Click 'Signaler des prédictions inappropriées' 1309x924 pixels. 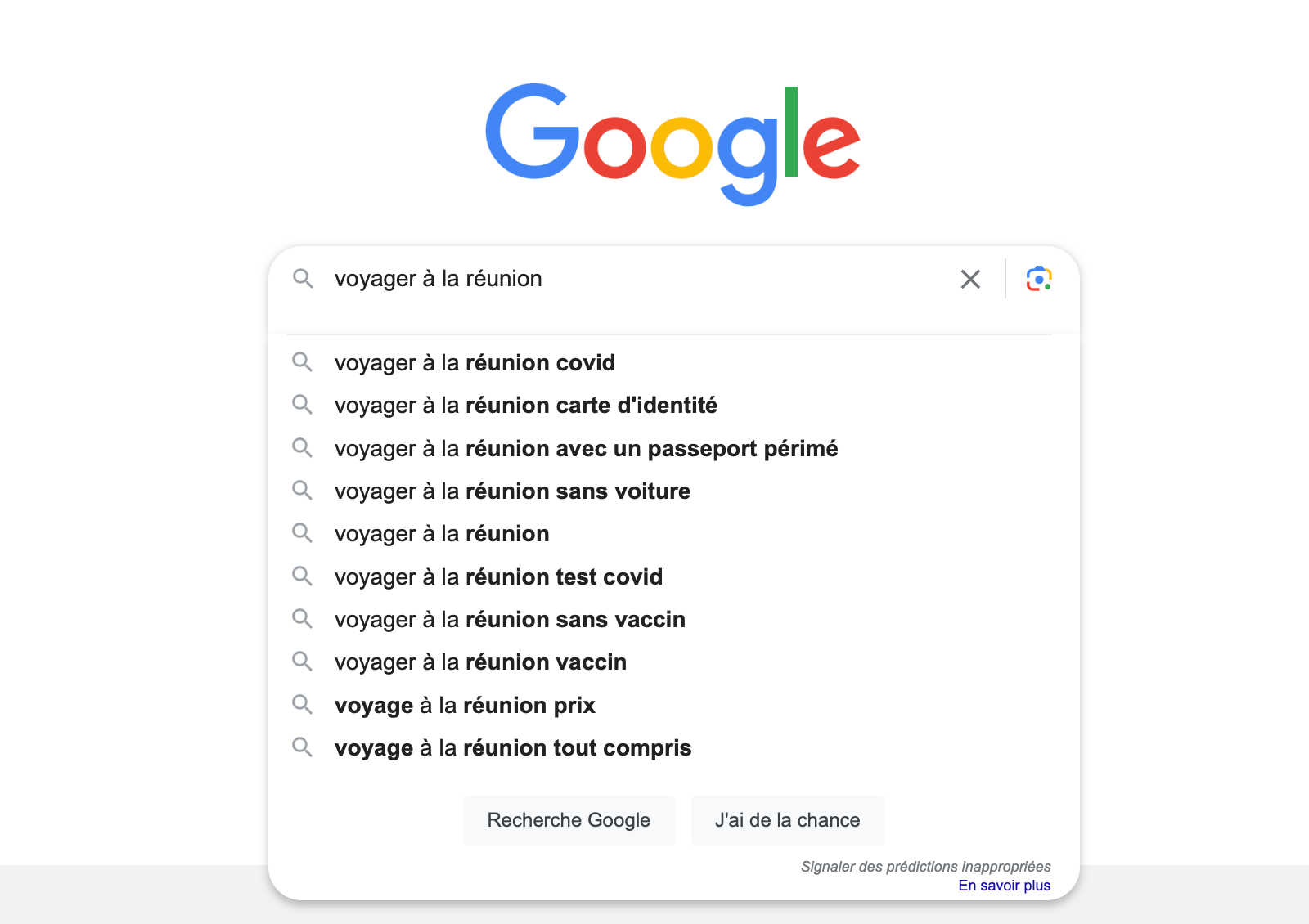[x=926, y=867]
